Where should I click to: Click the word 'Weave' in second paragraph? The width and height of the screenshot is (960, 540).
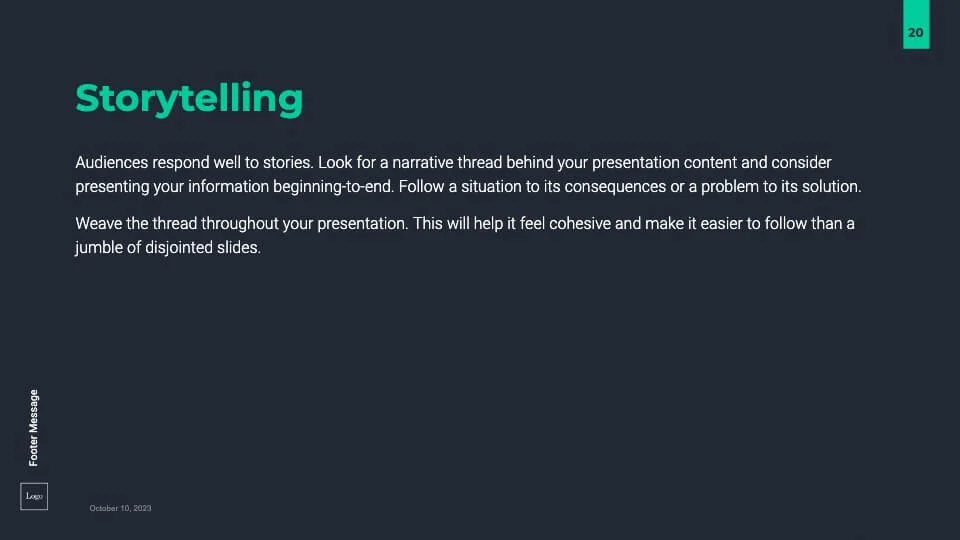pos(96,224)
